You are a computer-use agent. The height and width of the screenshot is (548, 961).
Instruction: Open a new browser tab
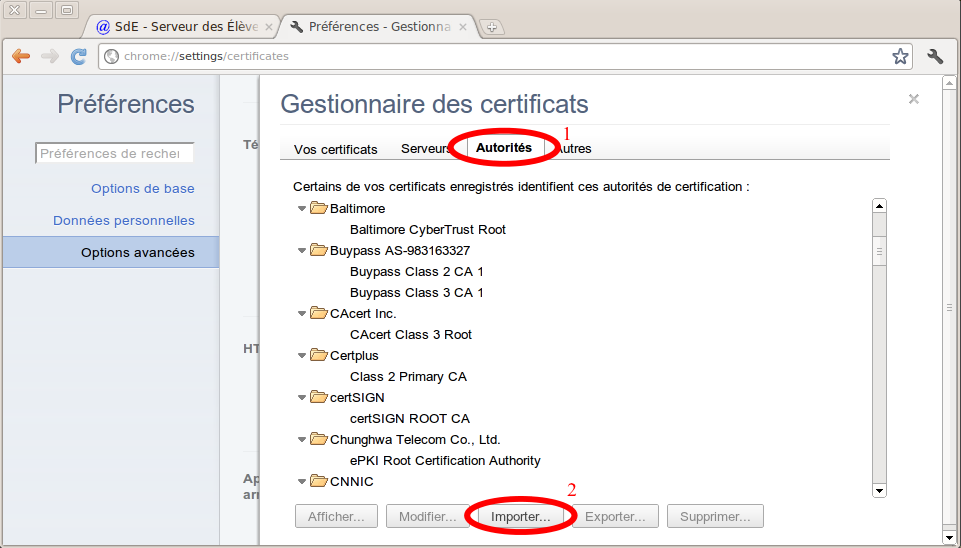point(494,27)
